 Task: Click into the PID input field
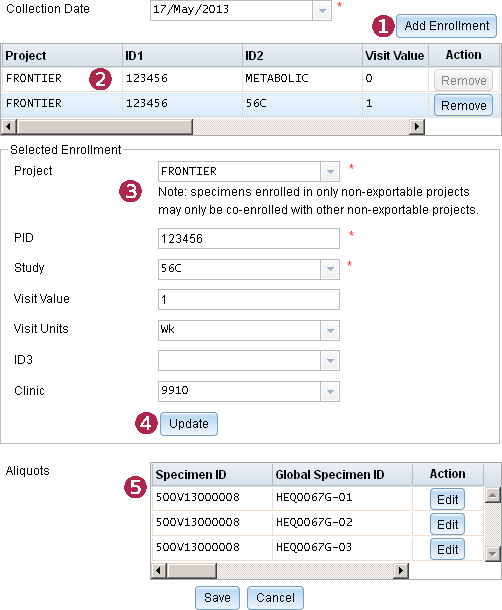pyautogui.click(x=249, y=238)
